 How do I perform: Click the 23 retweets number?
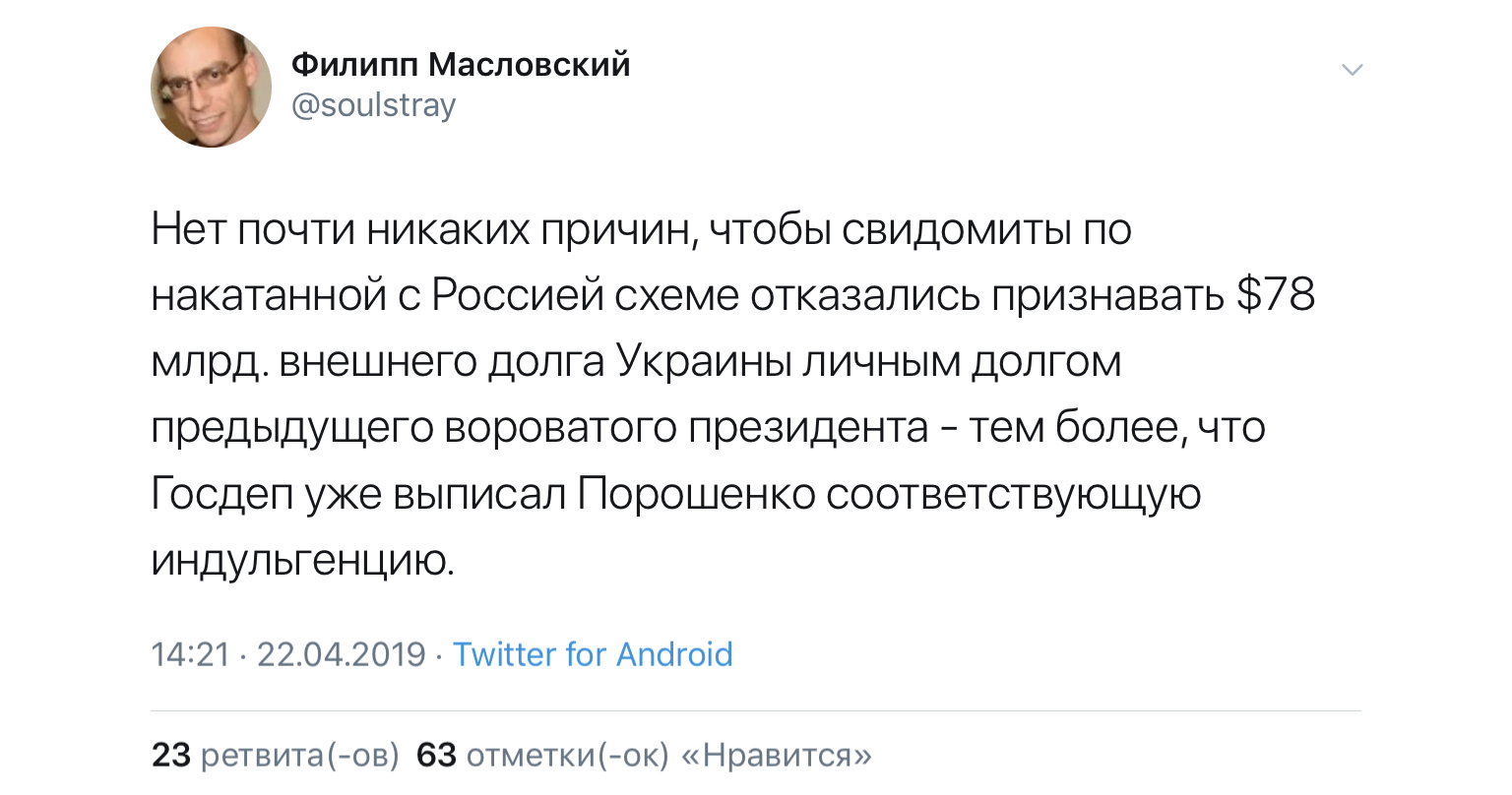tap(170, 755)
